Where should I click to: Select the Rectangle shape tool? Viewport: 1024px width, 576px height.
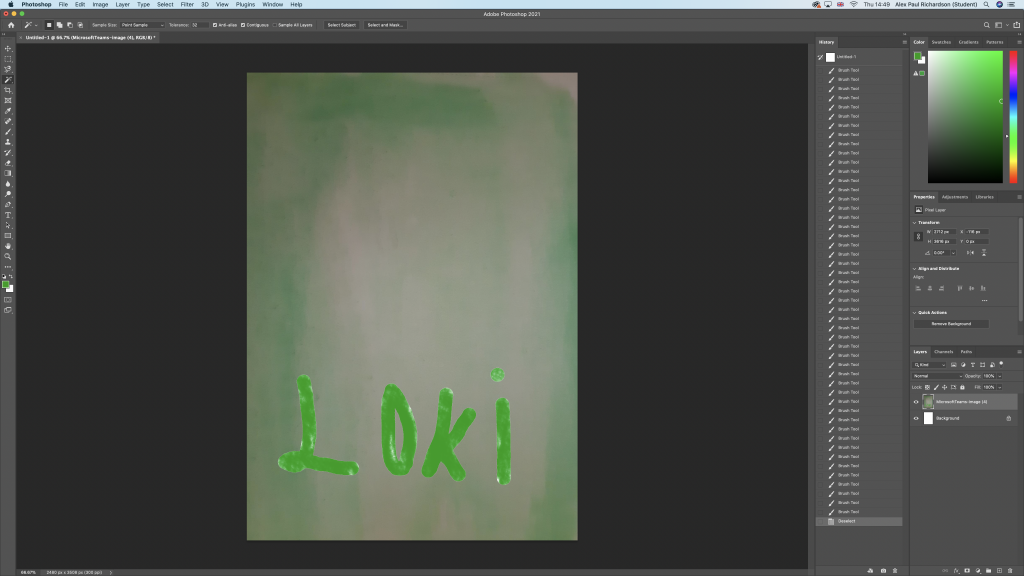[8, 236]
